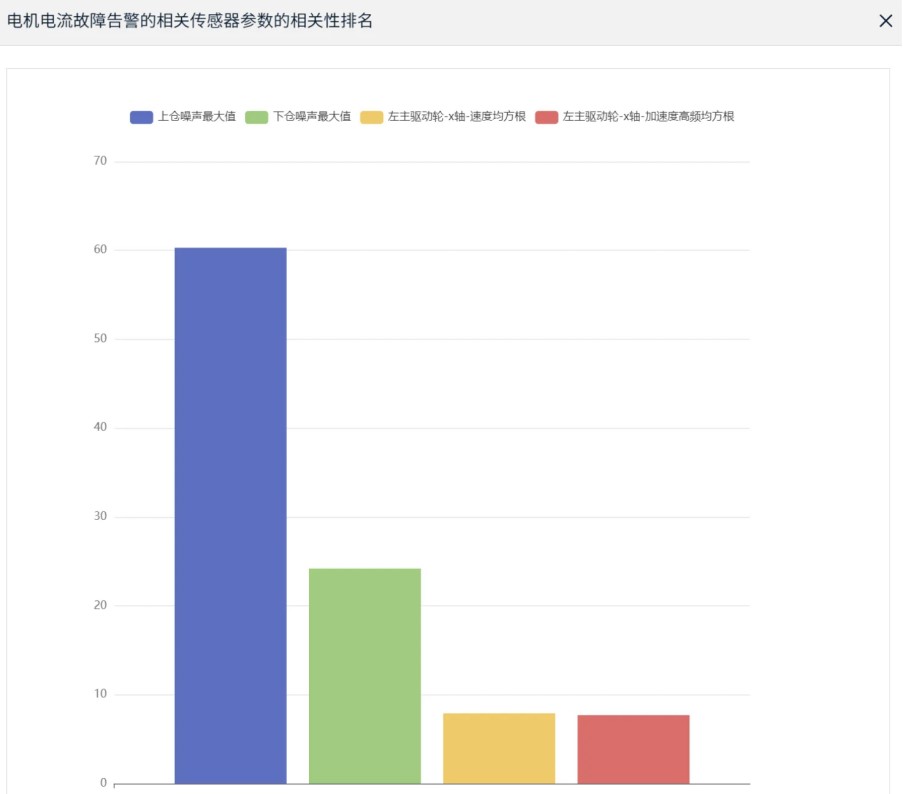Click the green bar in the chart
The width and height of the screenshot is (903, 794).
pos(364,676)
